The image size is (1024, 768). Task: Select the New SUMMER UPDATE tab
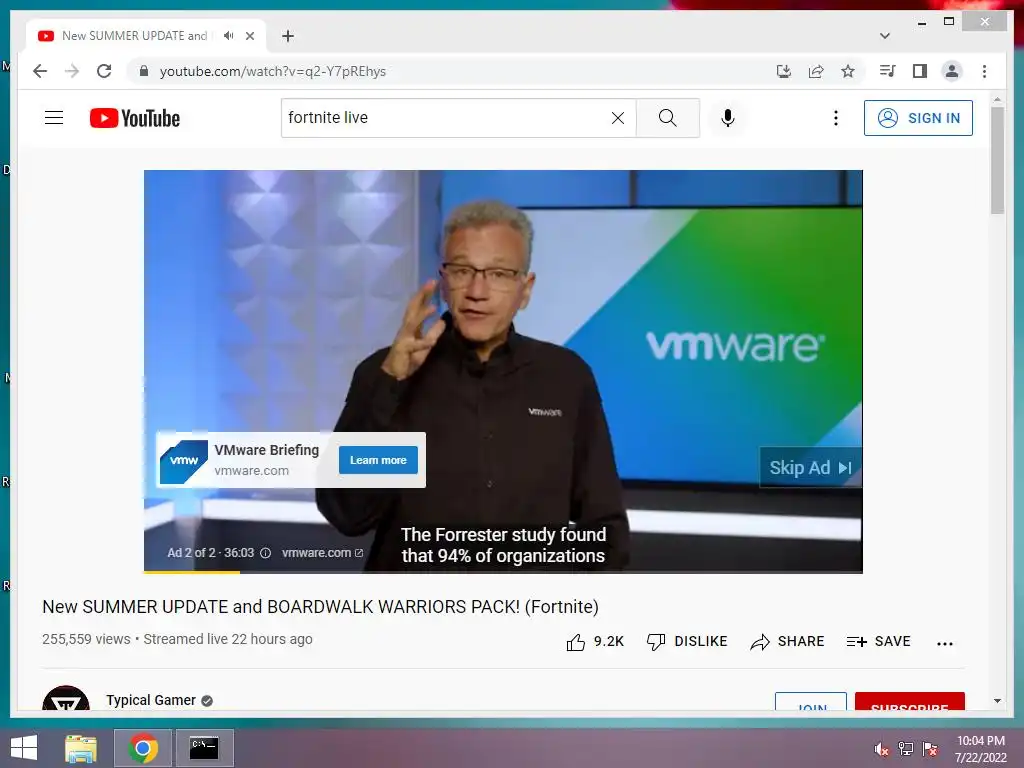click(x=146, y=36)
